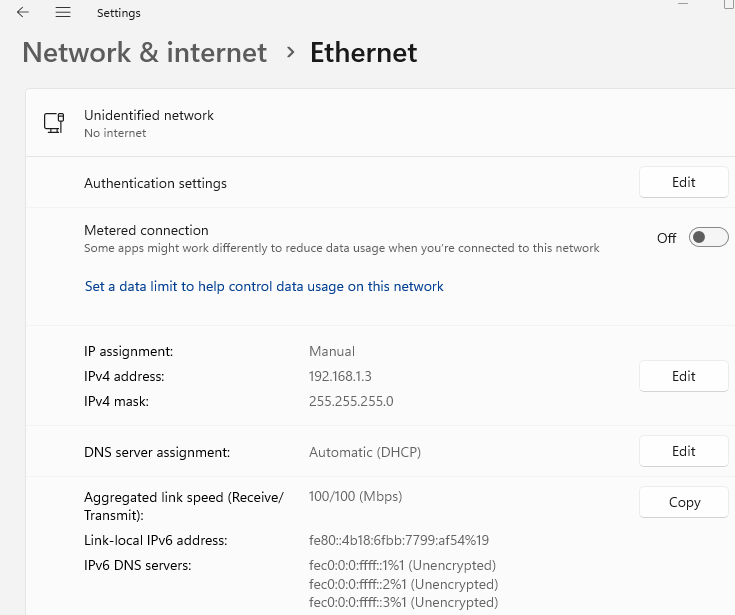Click the Link-local IPv6 address value
Screen dimensions: 735x615
399,540
